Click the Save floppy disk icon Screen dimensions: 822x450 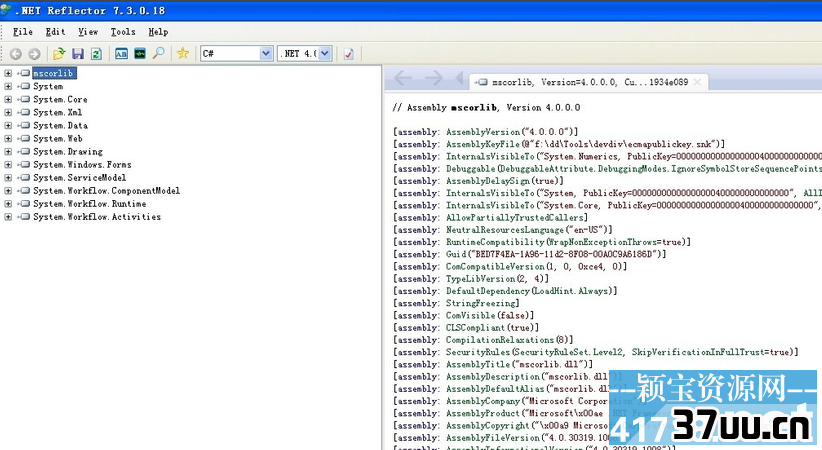coord(78,53)
